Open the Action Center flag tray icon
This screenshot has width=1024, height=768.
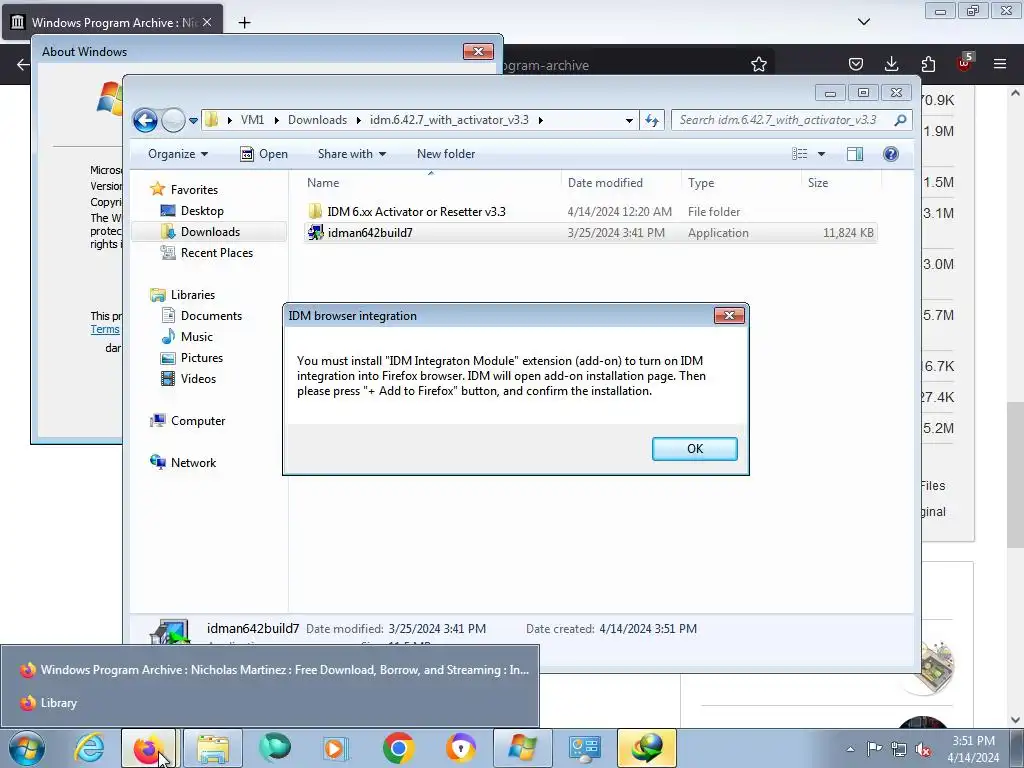[x=874, y=749]
